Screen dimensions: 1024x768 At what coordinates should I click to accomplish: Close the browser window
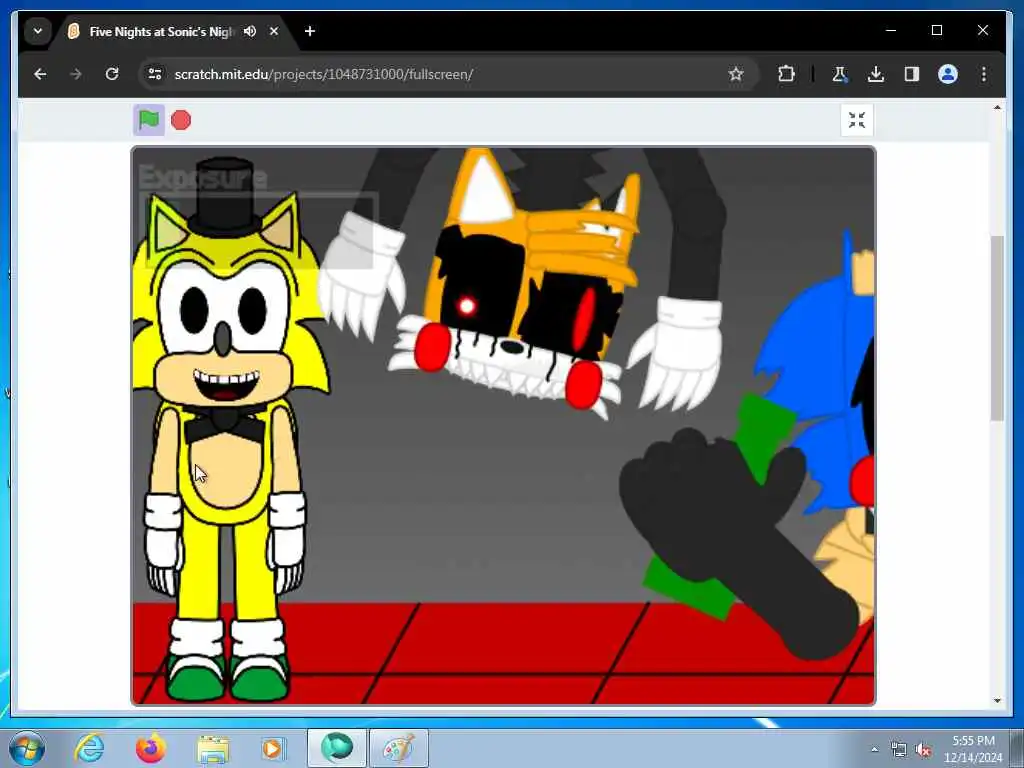[x=983, y=30]
